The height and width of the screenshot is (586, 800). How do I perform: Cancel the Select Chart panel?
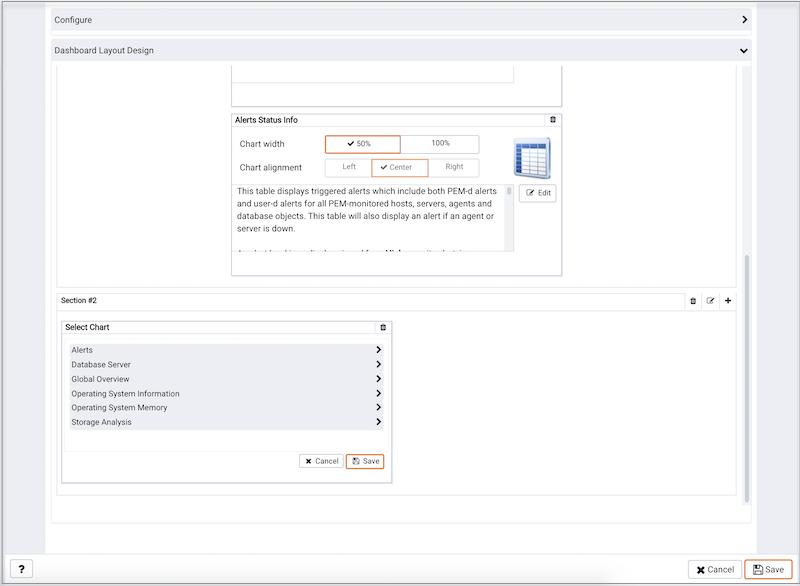click(321, 461)
